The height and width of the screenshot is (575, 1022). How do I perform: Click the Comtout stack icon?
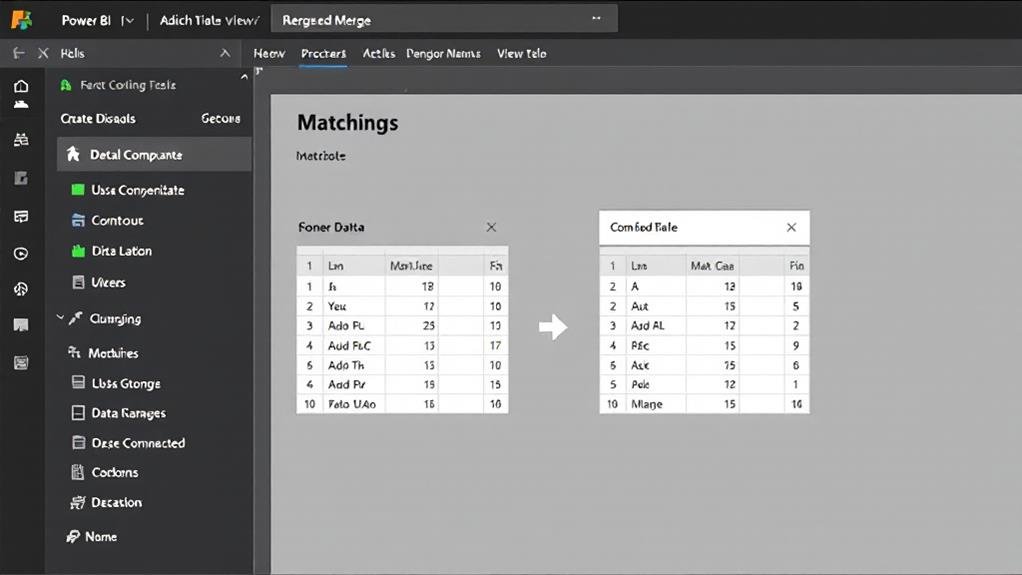78,220
